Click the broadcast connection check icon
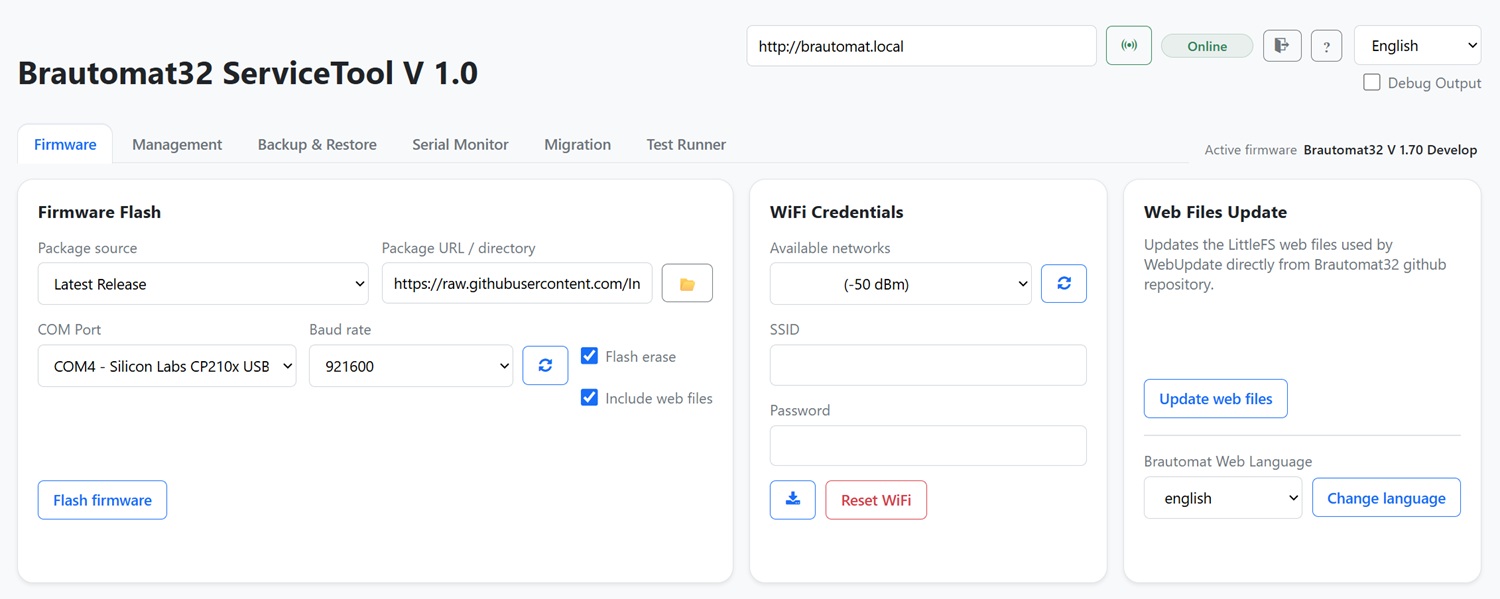The width and height of the screenshot is (1500, 599). click(x=1128, y=46)
